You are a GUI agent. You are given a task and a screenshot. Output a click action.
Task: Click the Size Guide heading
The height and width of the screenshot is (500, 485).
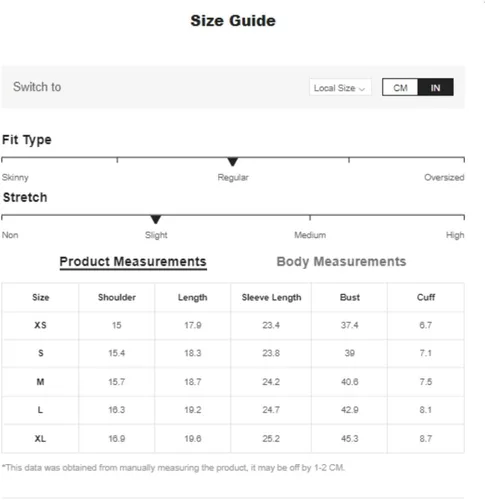click(x=233, y=21)
